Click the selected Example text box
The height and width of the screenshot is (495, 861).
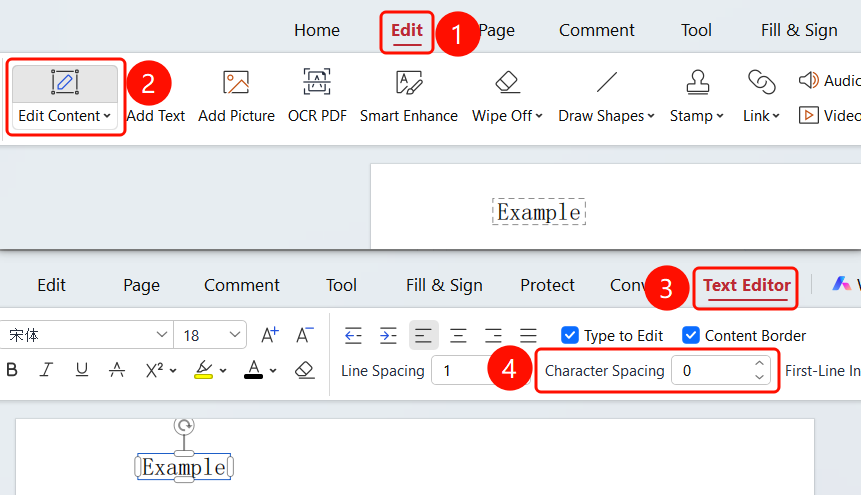pos(184,467)
